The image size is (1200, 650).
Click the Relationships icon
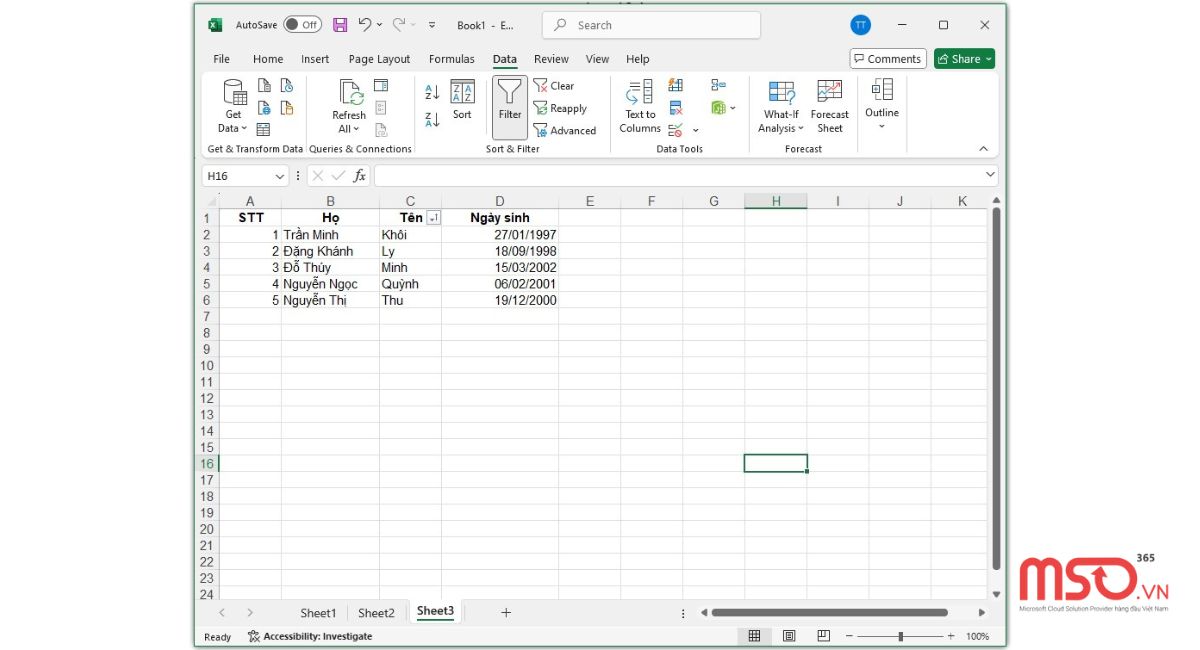(718, 86)
